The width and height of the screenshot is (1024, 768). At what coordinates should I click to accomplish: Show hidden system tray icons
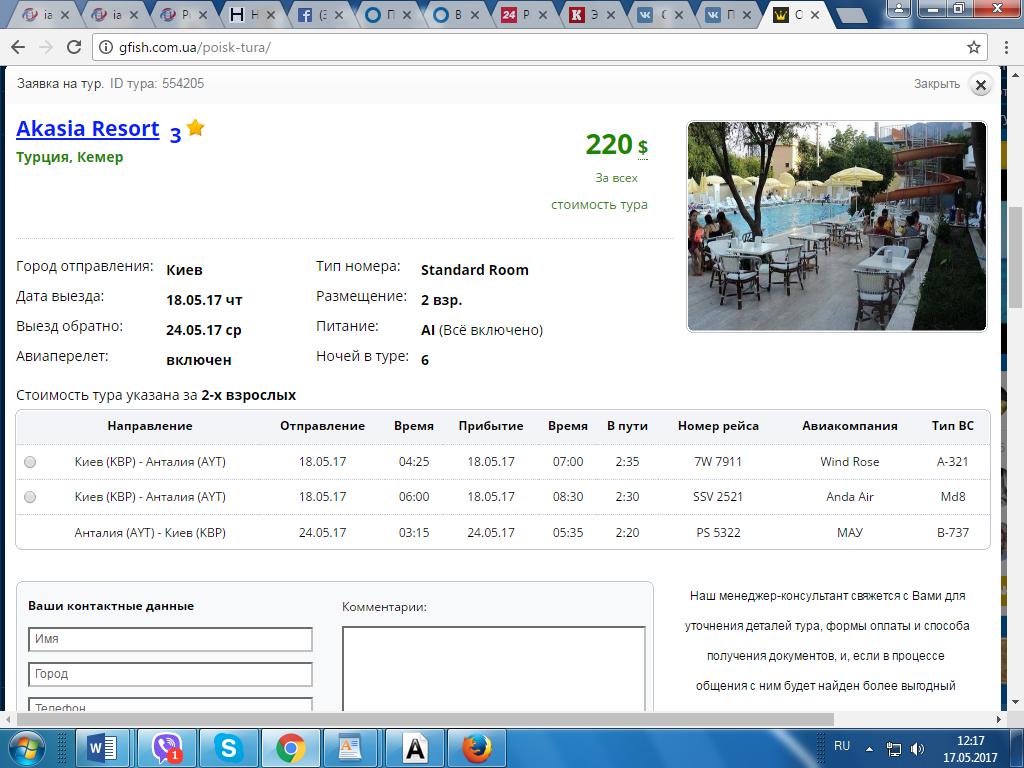[870, 747]
